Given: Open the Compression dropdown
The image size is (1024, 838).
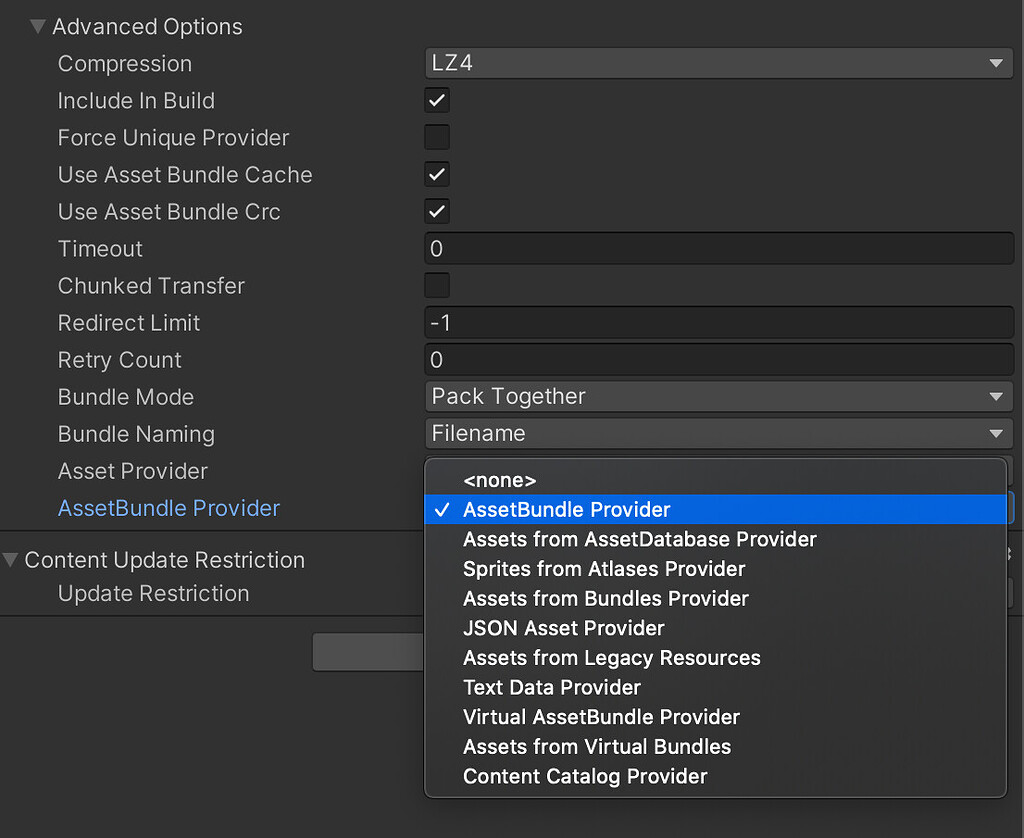Looking at the screenshot, I should 719,63.
